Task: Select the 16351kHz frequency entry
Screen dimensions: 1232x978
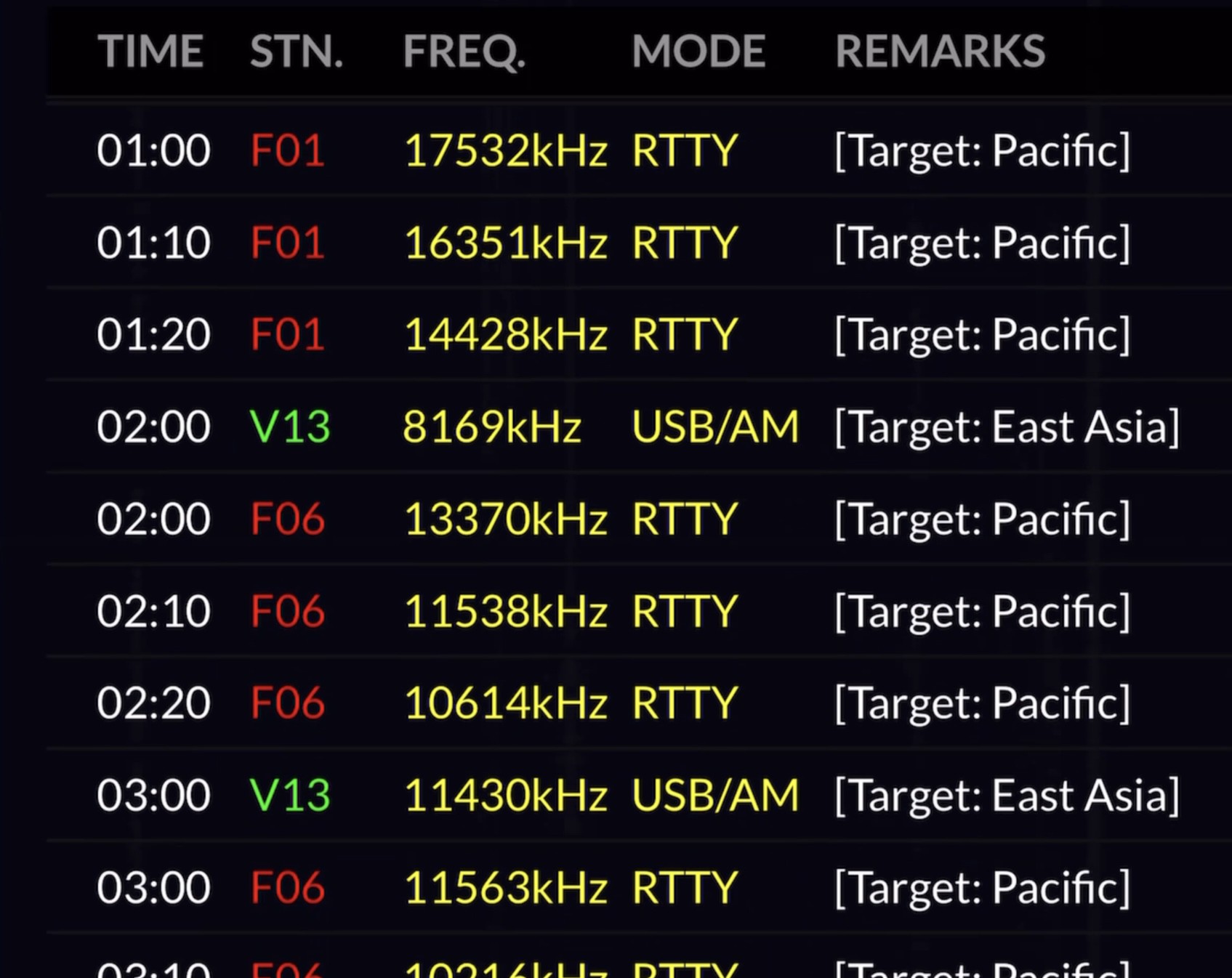Action: tap(505, 243)
